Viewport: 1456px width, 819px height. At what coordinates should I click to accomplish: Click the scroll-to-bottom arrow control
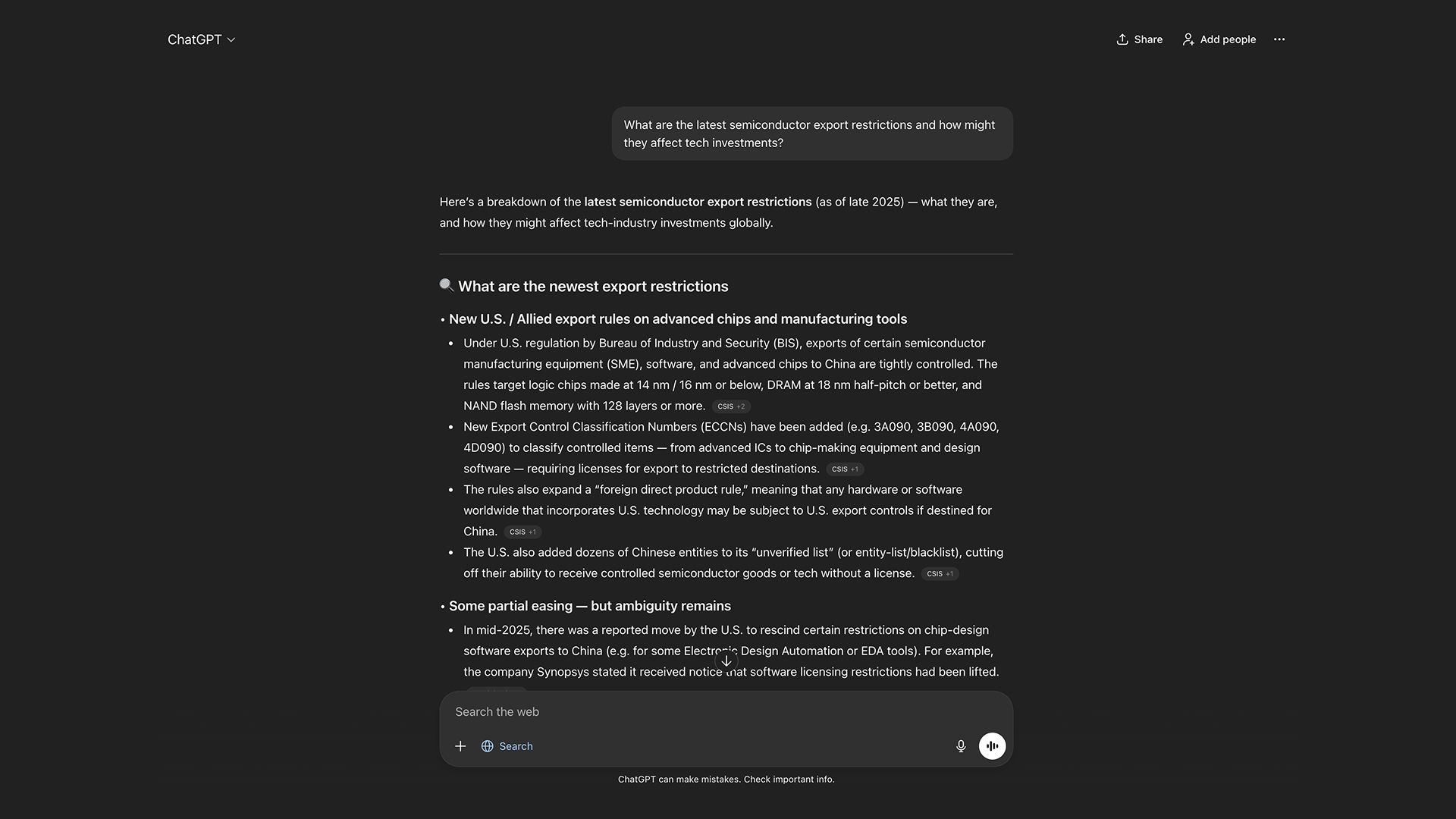point(726,661)
